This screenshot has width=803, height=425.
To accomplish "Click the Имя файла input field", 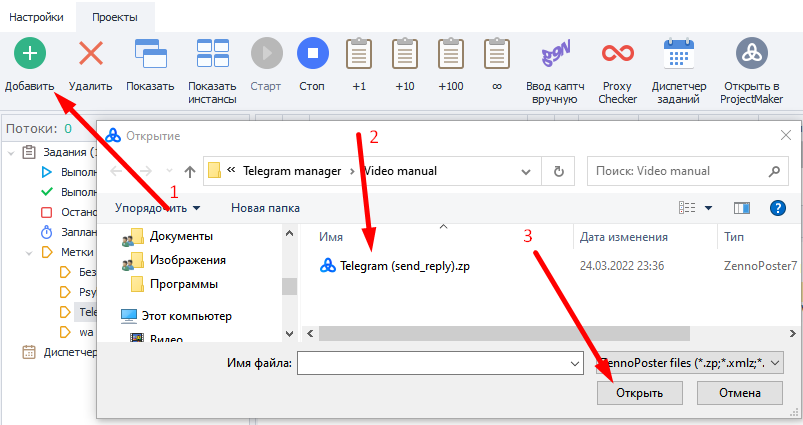I will [440, 363].
